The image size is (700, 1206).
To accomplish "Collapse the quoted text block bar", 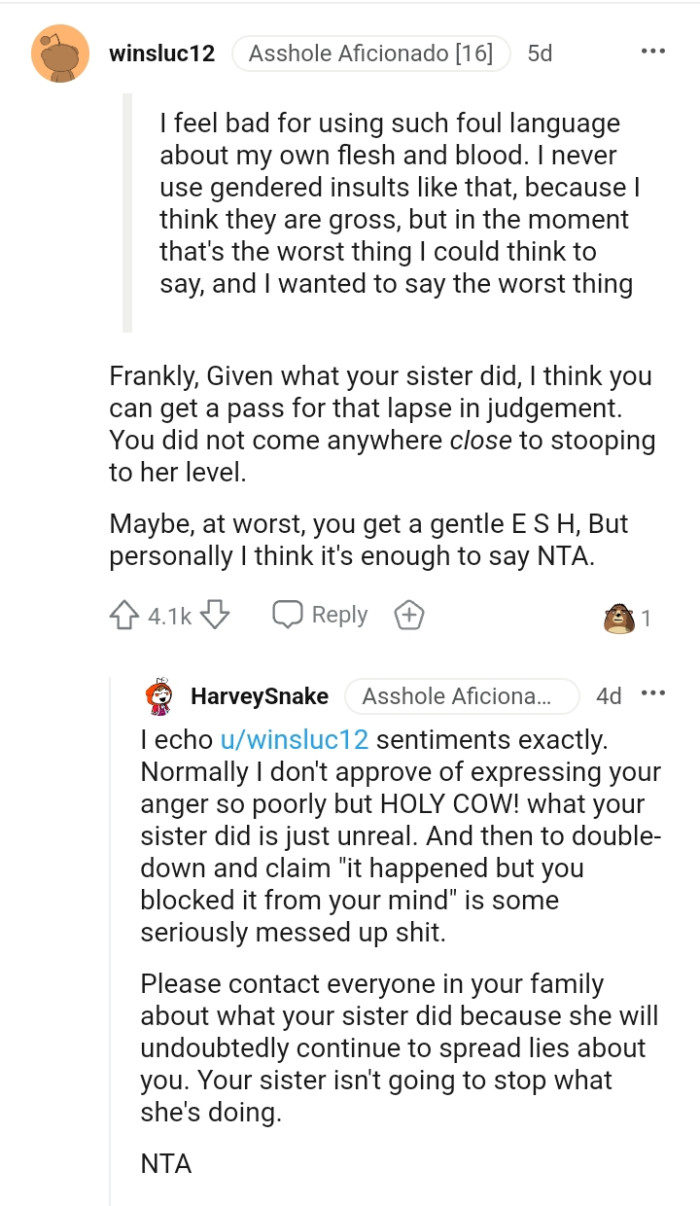I will click(x=127, y=215).
